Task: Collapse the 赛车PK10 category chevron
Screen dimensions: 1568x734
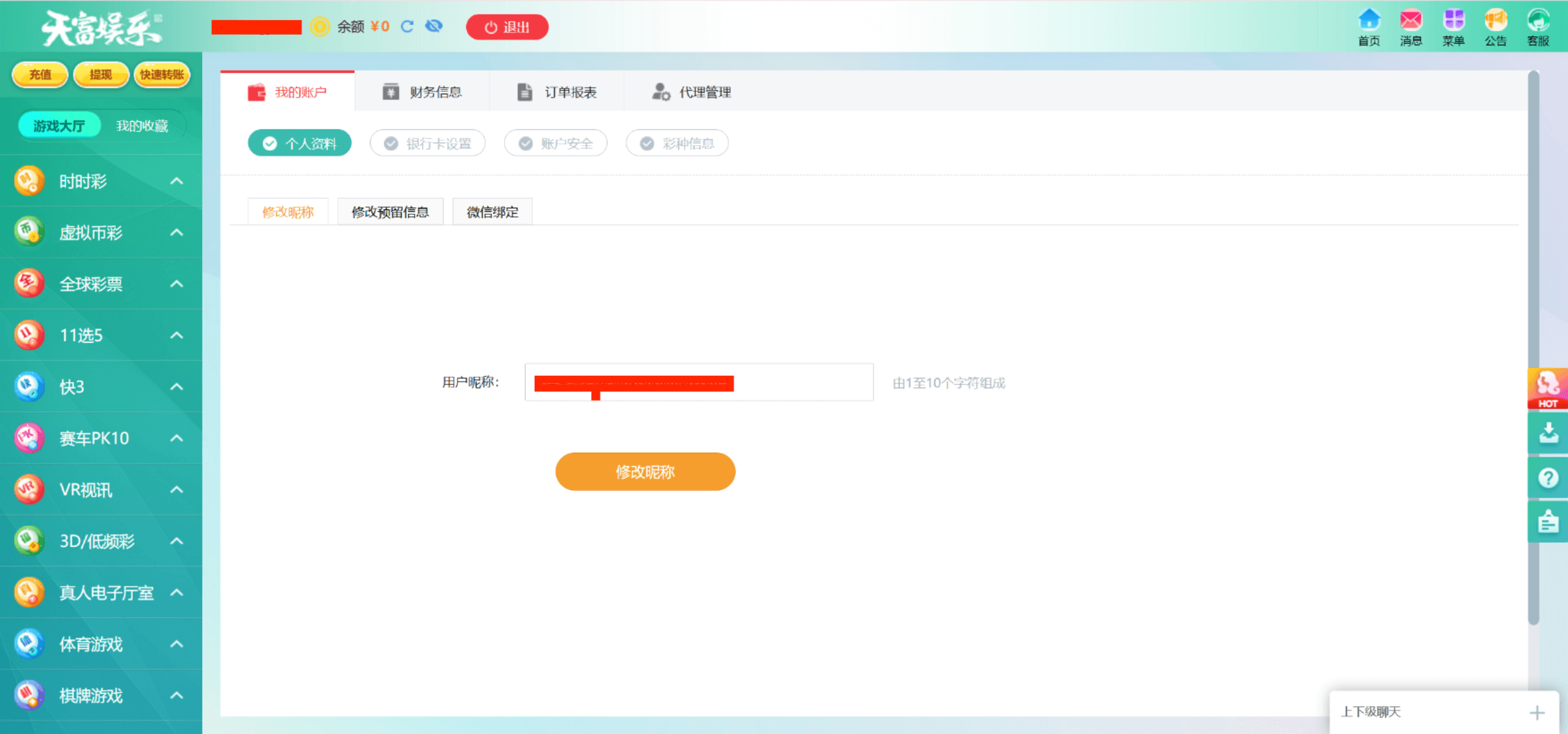Action: [x=176, y=438]
